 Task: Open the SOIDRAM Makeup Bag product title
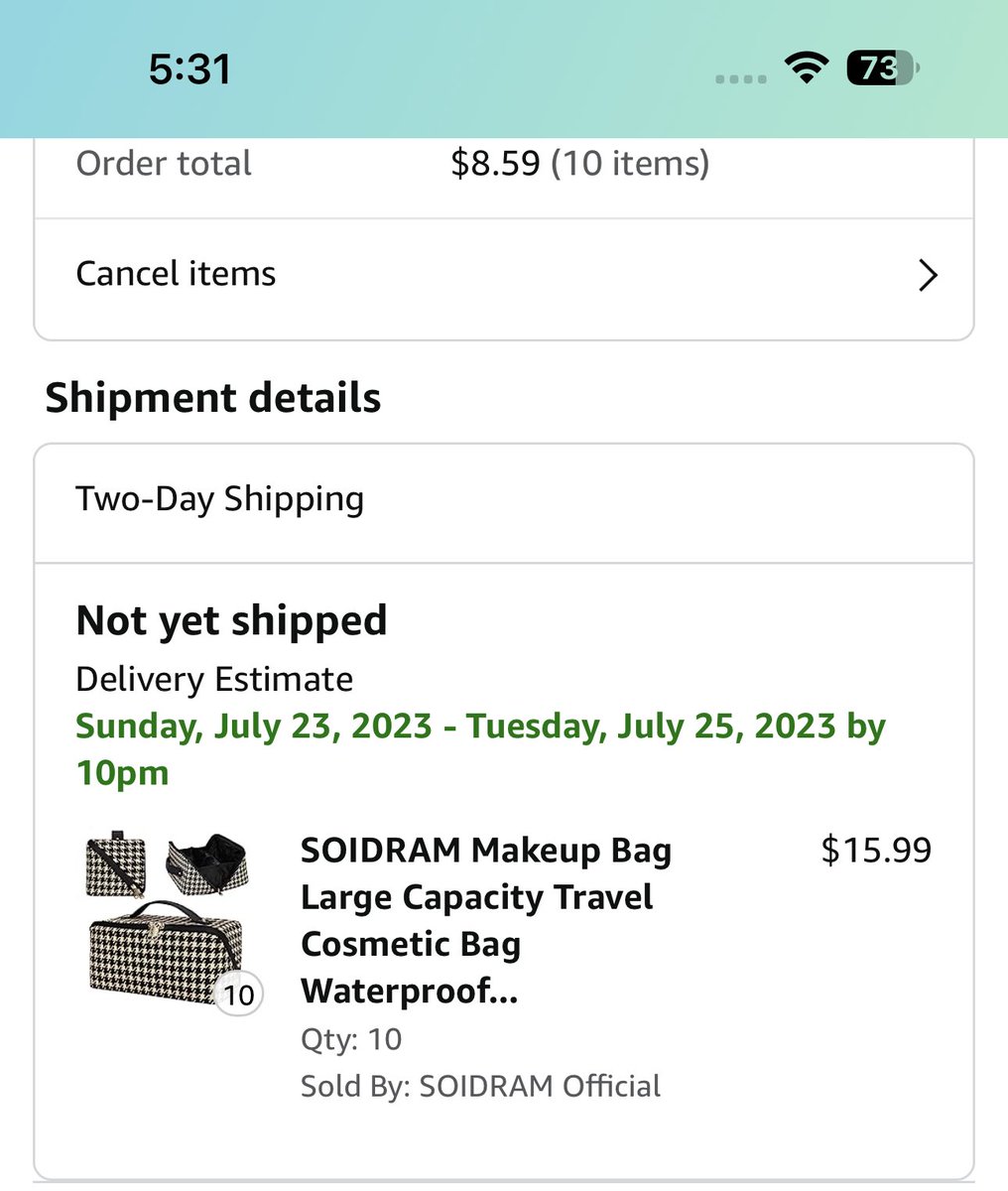[486, 920]
